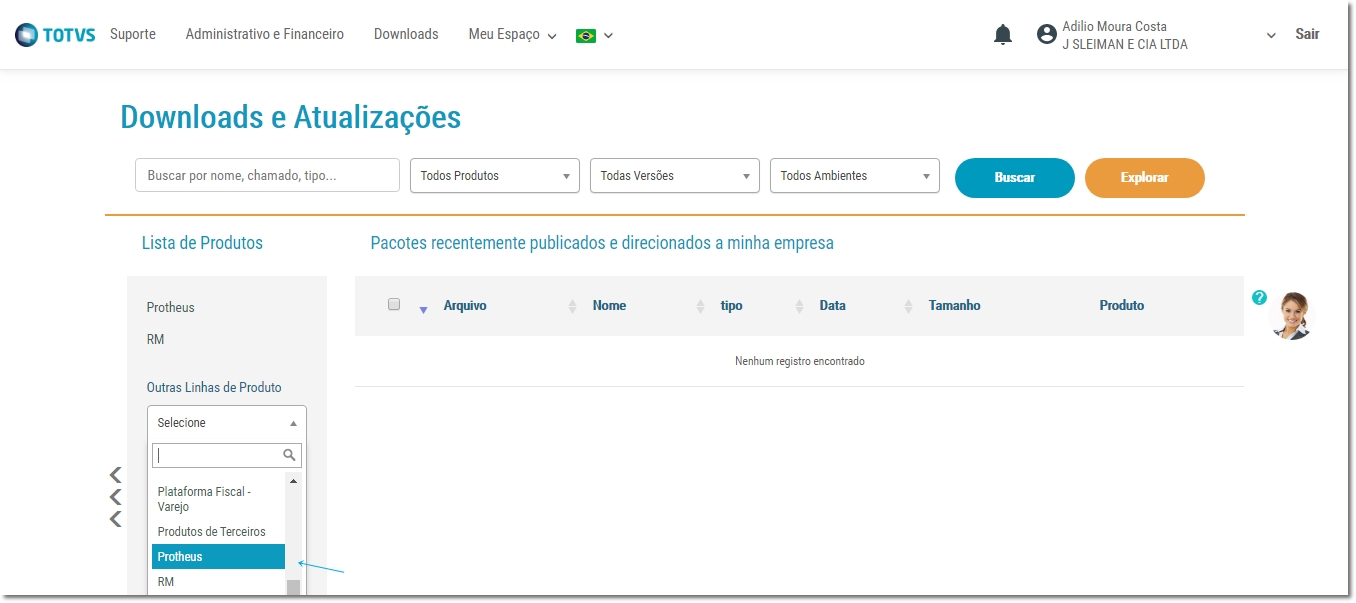
Task: Click the Buscar button
Action: pos(1015,178)
